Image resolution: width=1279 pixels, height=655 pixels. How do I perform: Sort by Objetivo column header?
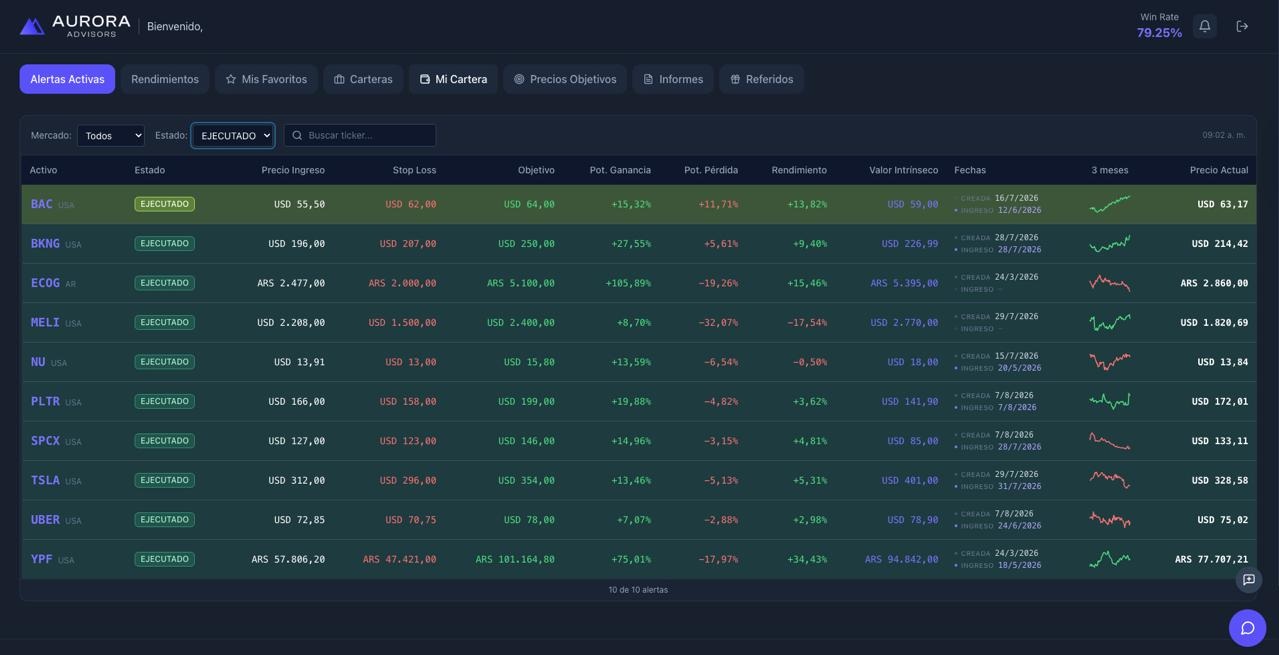tap(536, 170)
